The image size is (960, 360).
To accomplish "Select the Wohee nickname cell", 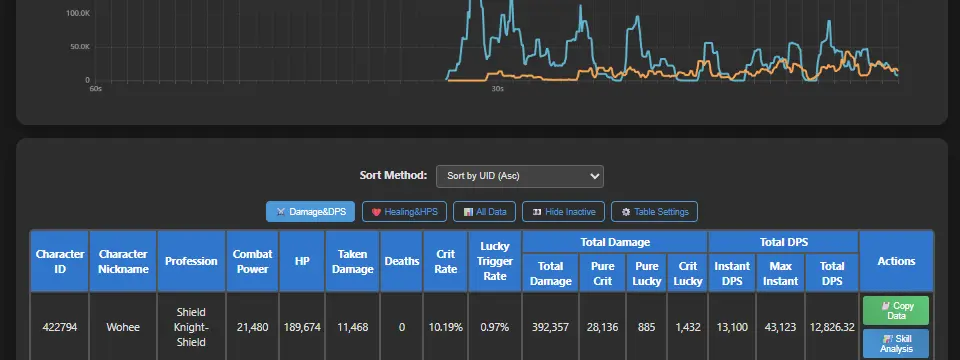I will click(123, 327).
